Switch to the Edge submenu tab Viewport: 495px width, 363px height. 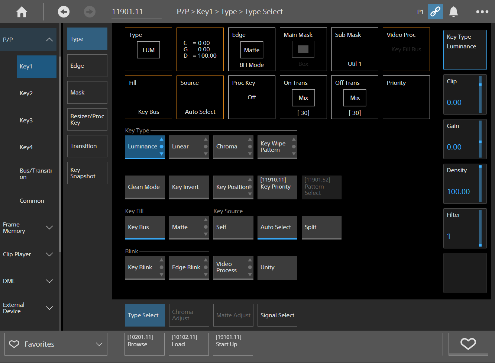tap(87, 66)
